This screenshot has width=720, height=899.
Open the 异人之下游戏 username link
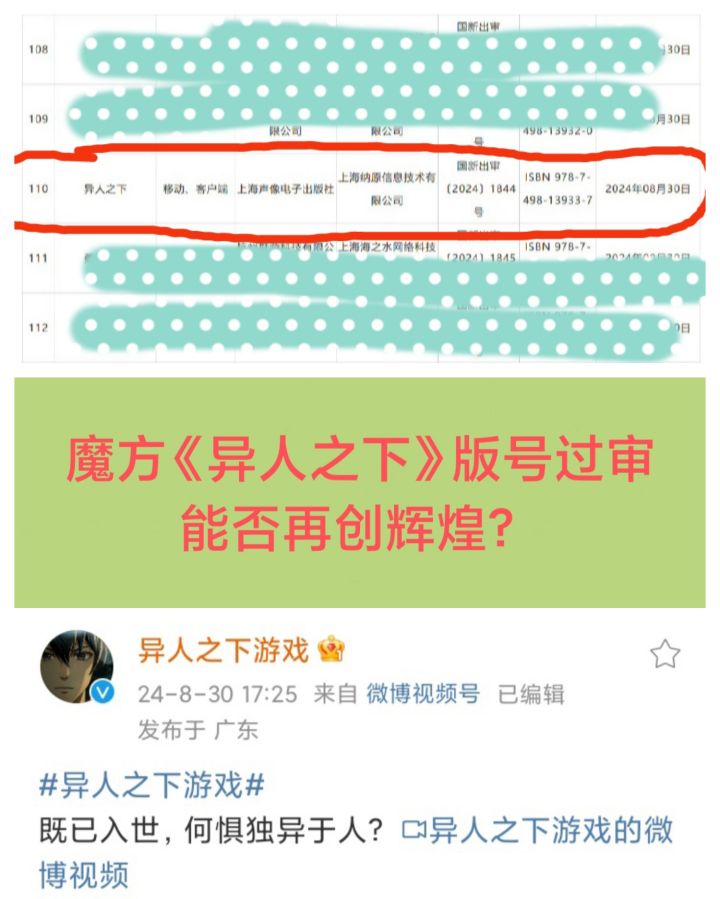pyautogui.click(x=224, y=650)
